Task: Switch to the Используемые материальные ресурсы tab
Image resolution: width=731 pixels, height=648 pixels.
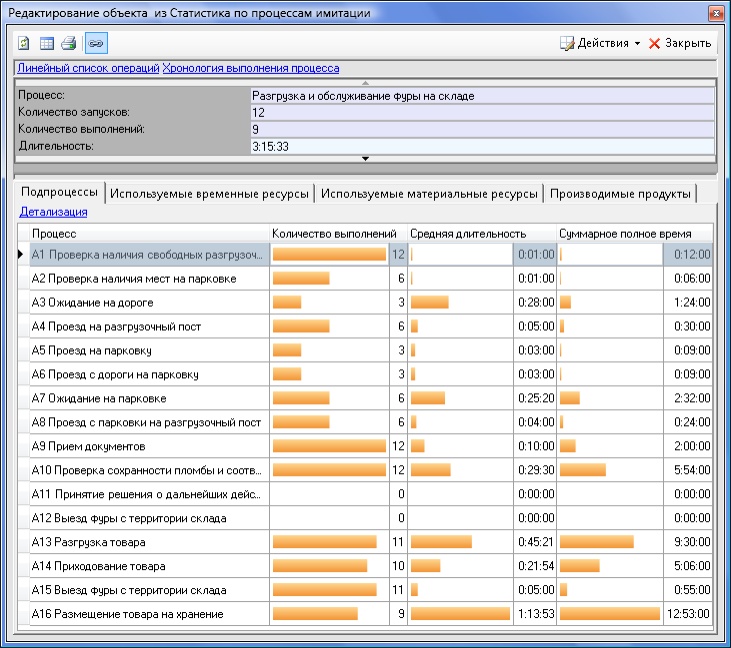Action: click(429, 192)
